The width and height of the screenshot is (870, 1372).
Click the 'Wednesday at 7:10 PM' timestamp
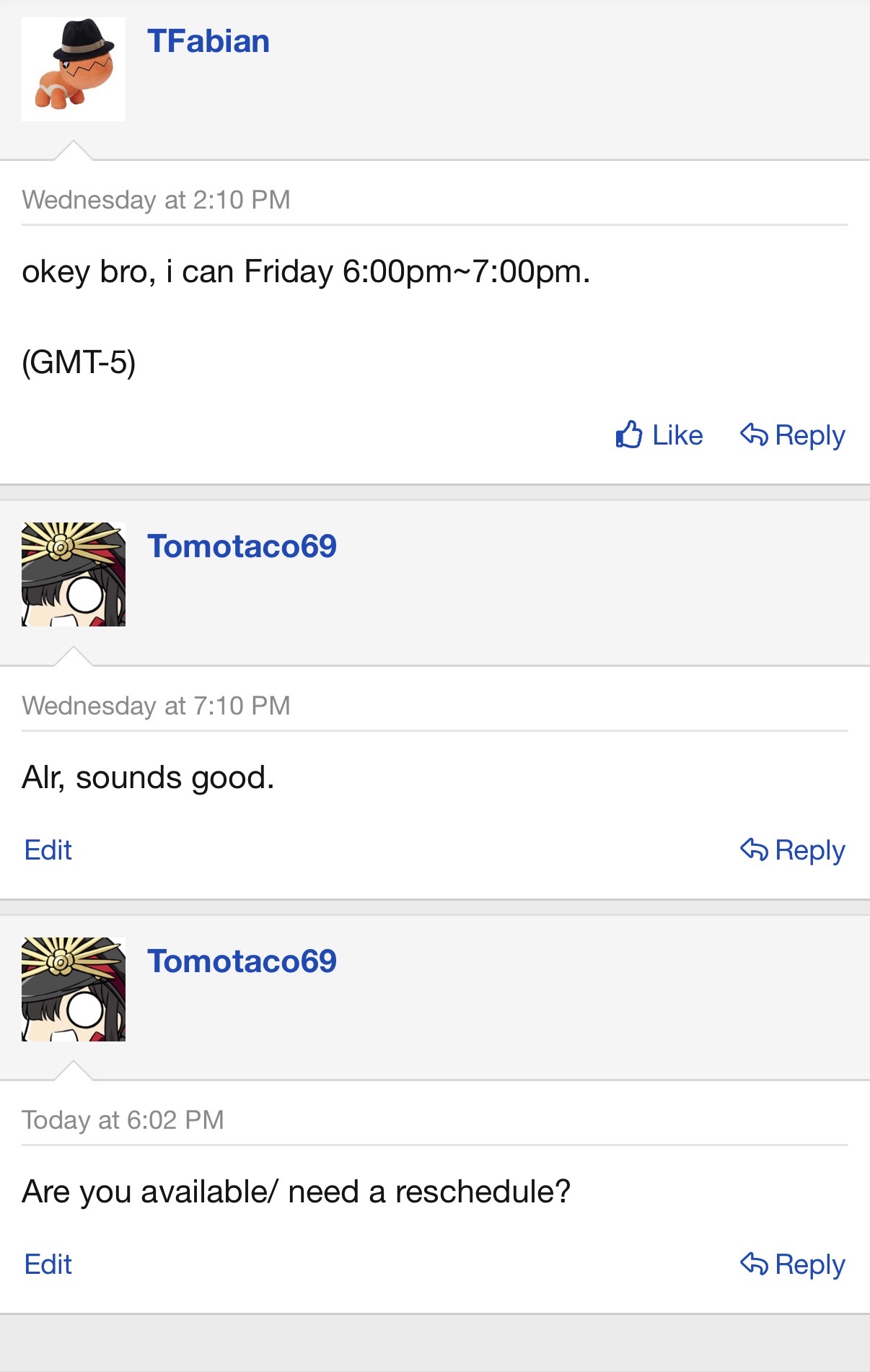point(156,706)
